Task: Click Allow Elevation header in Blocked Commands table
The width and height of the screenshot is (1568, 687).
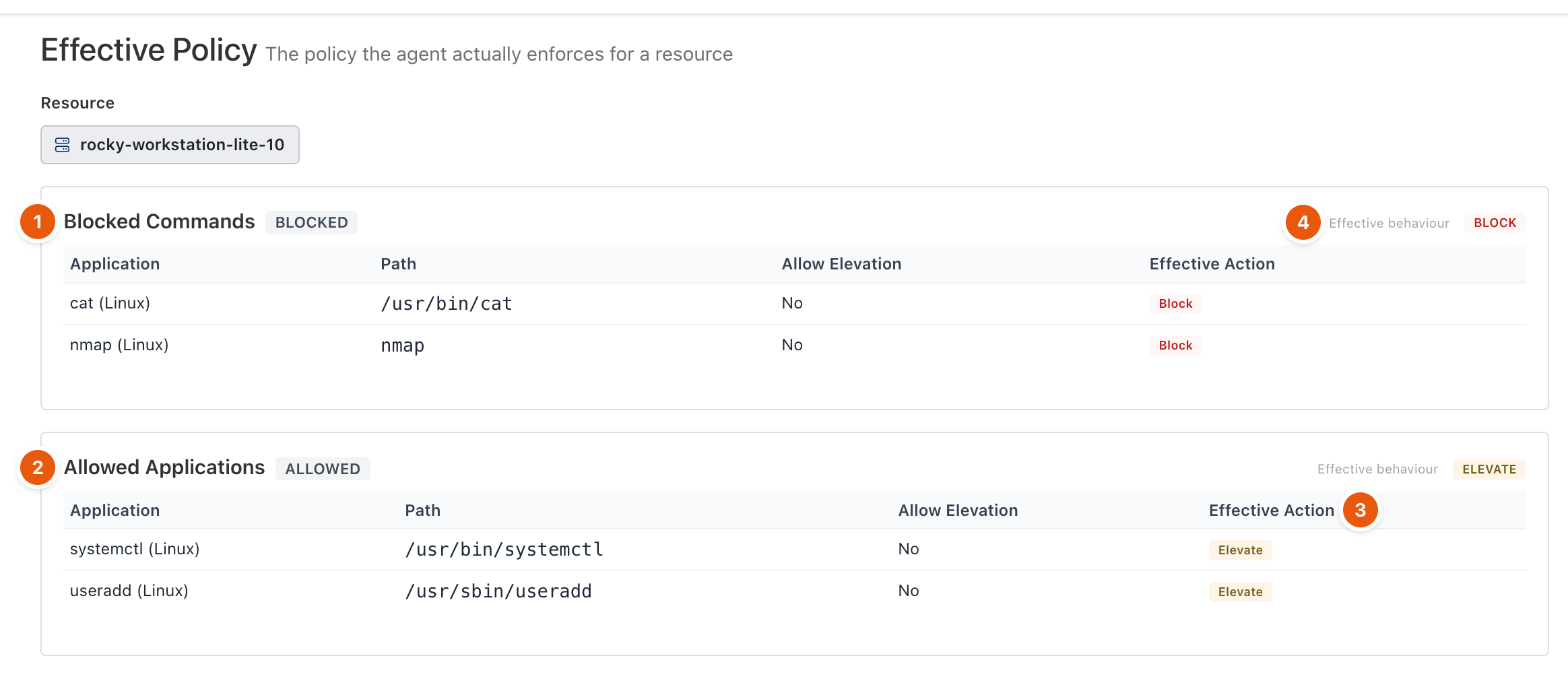Action: [x=842, y=264]
